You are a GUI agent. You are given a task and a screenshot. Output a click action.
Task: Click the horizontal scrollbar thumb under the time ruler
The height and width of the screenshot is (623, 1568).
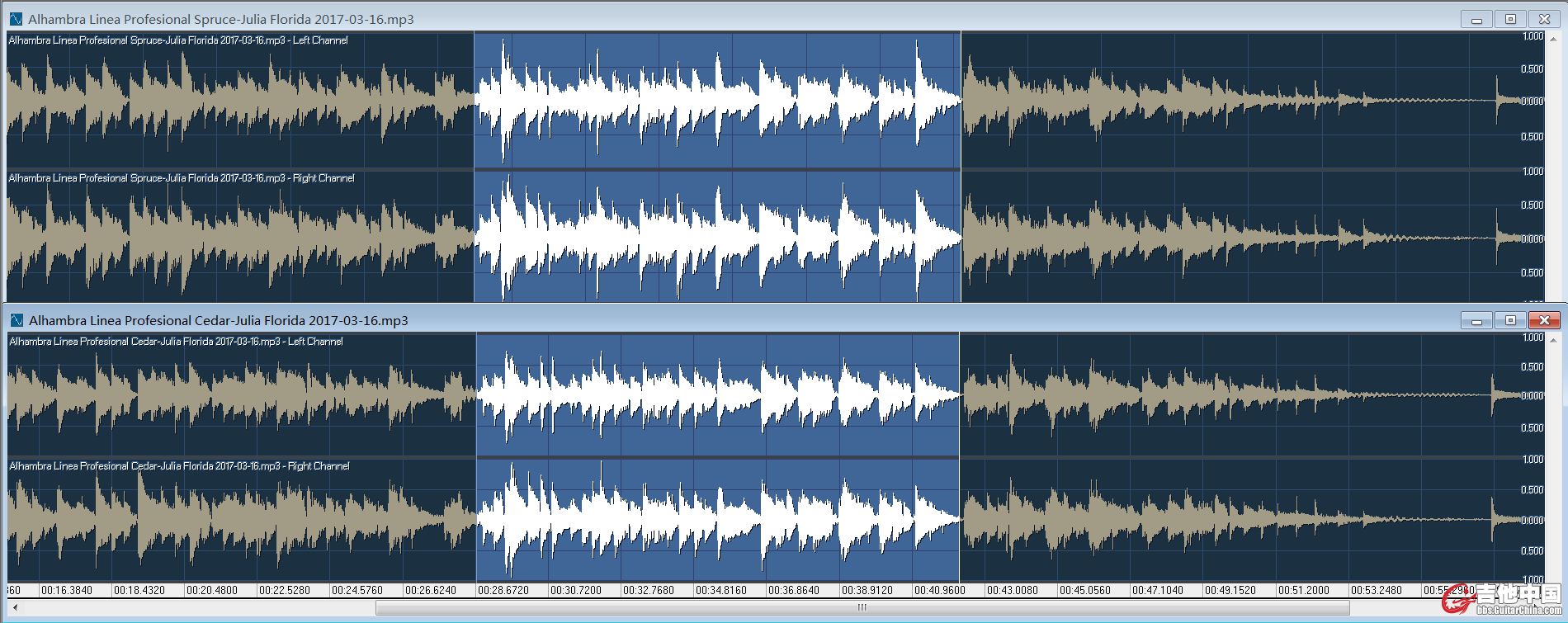862,608
